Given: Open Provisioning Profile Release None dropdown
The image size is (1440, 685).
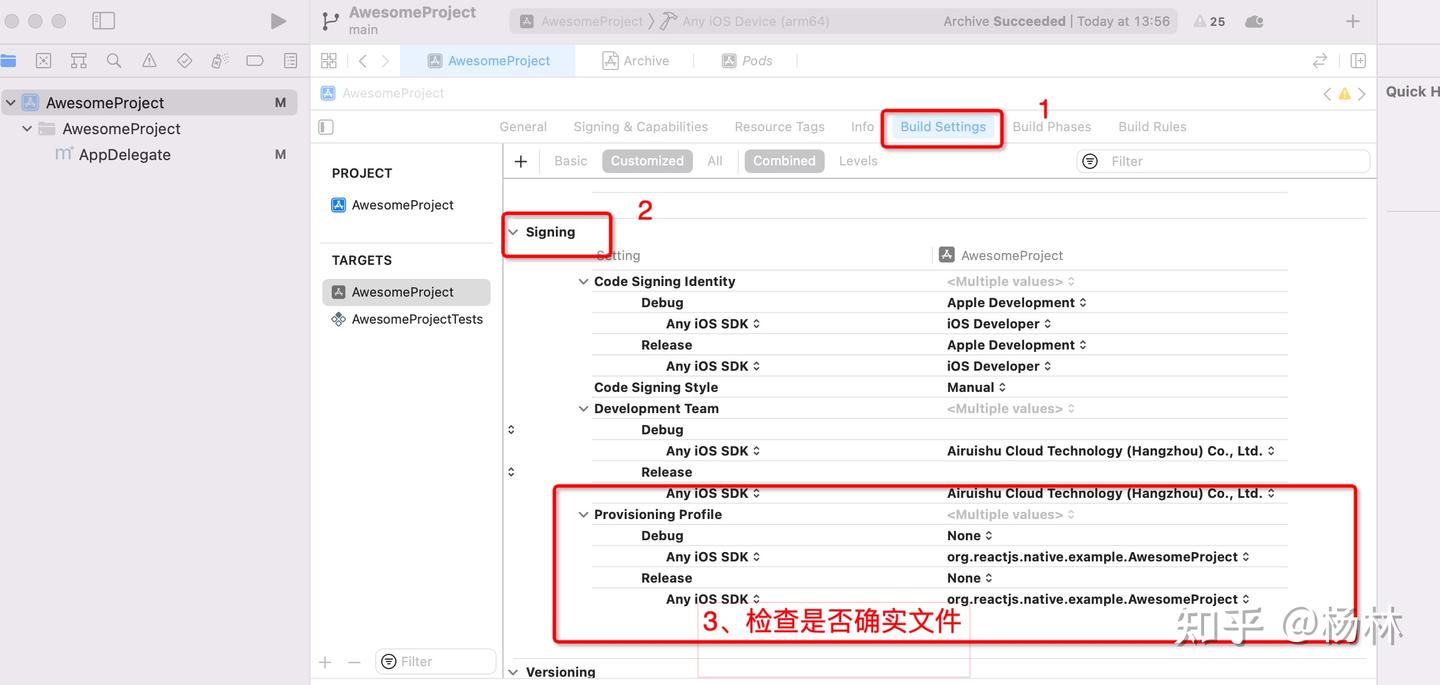Looking at the screenshot, I should 969,578.
